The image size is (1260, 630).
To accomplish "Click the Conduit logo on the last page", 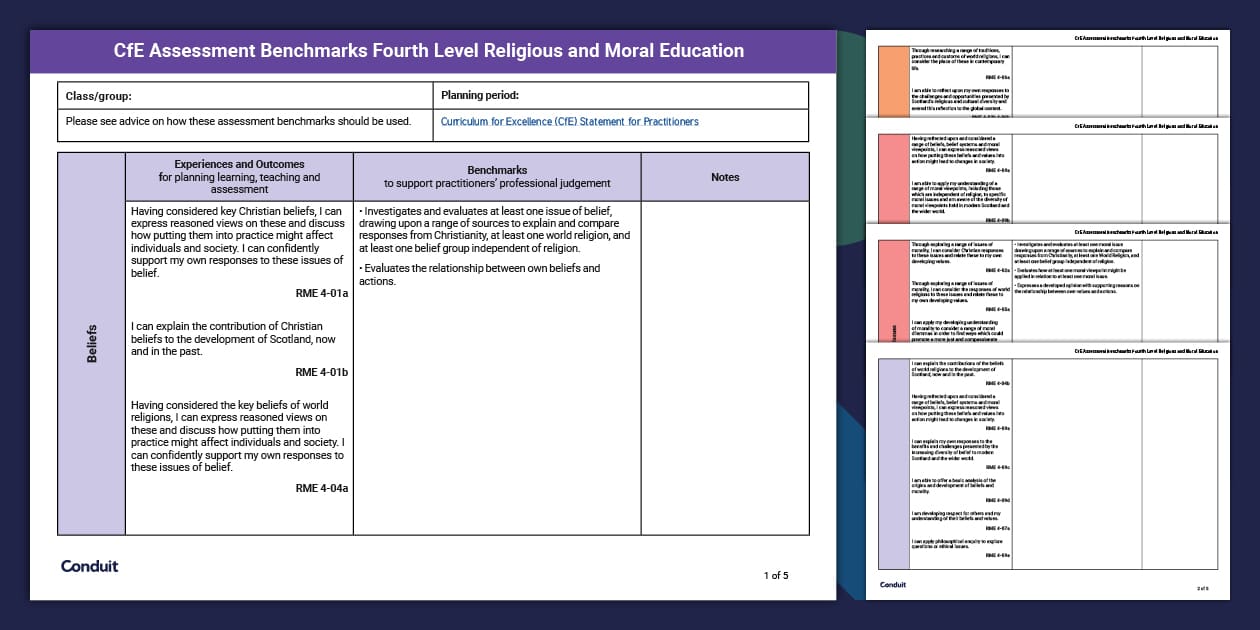I will [893, 585].
